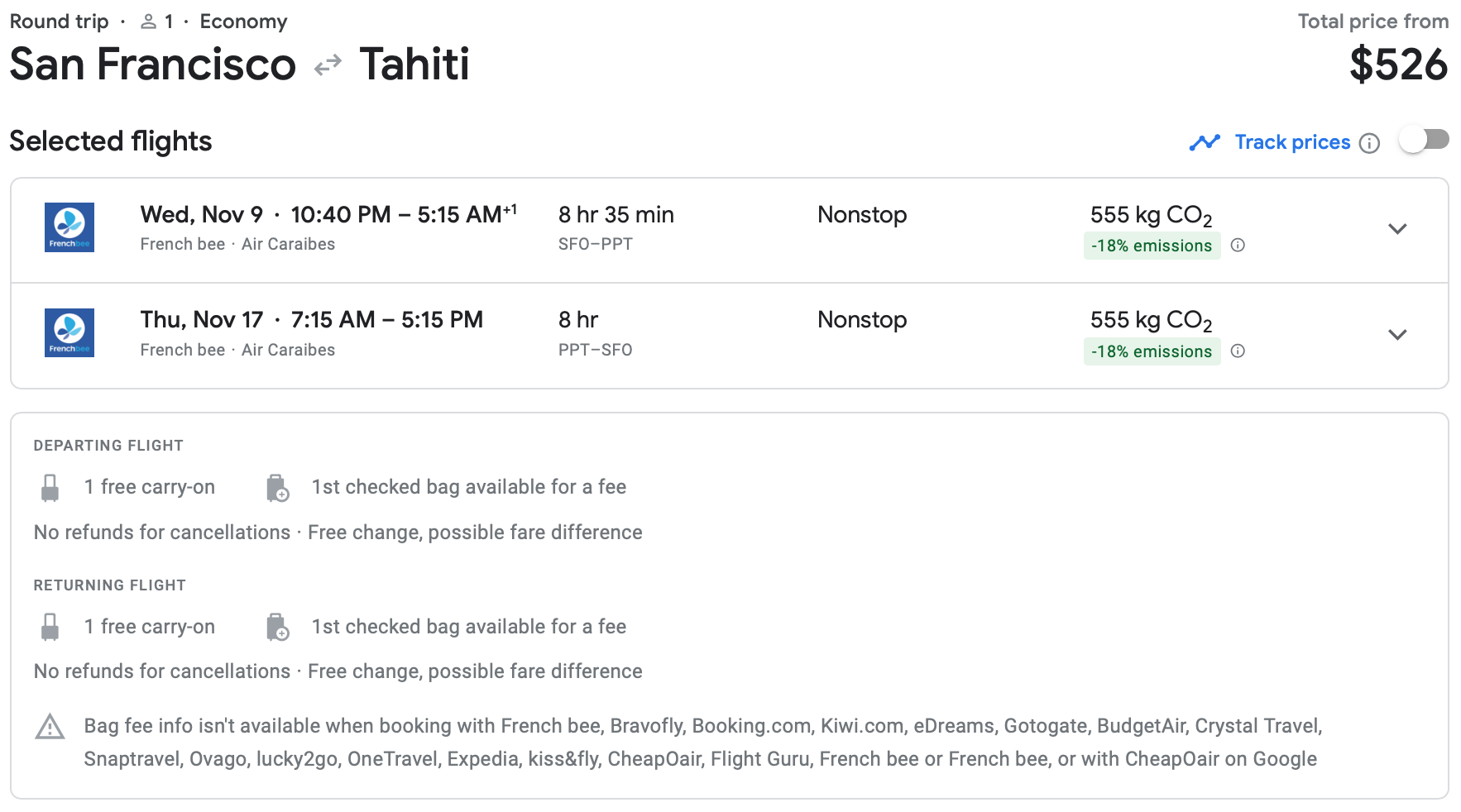Image resolution: width=1461 pixels, height=812 pixels.
Task: Open emissions info for the PPT–SFO flight
Action: (x=1238, y=351)
